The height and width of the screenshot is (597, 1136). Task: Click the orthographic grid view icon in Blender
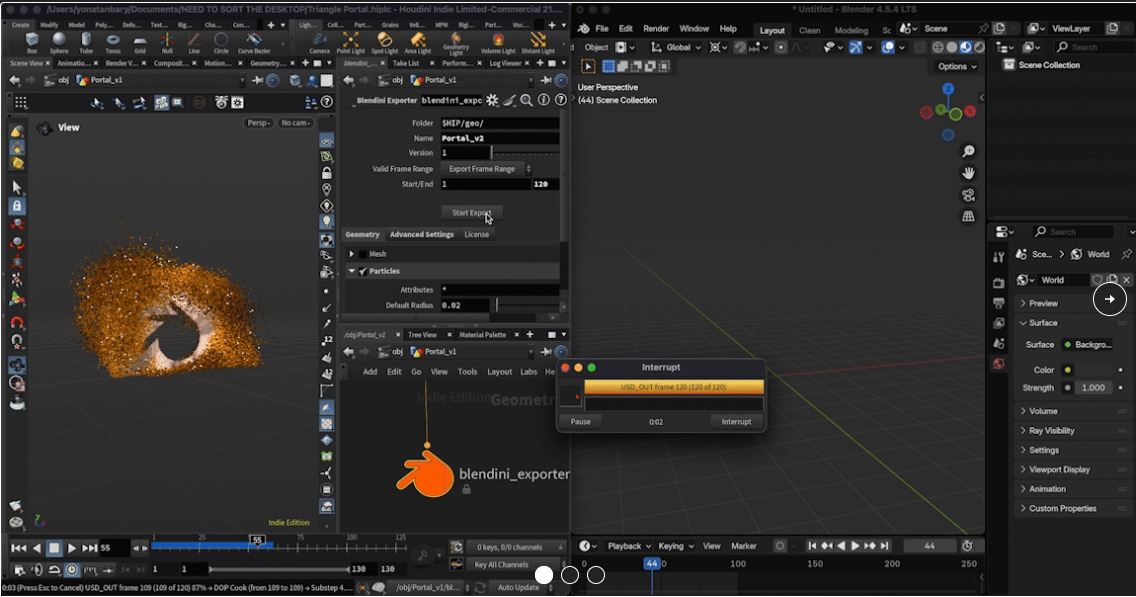(969, 217)
